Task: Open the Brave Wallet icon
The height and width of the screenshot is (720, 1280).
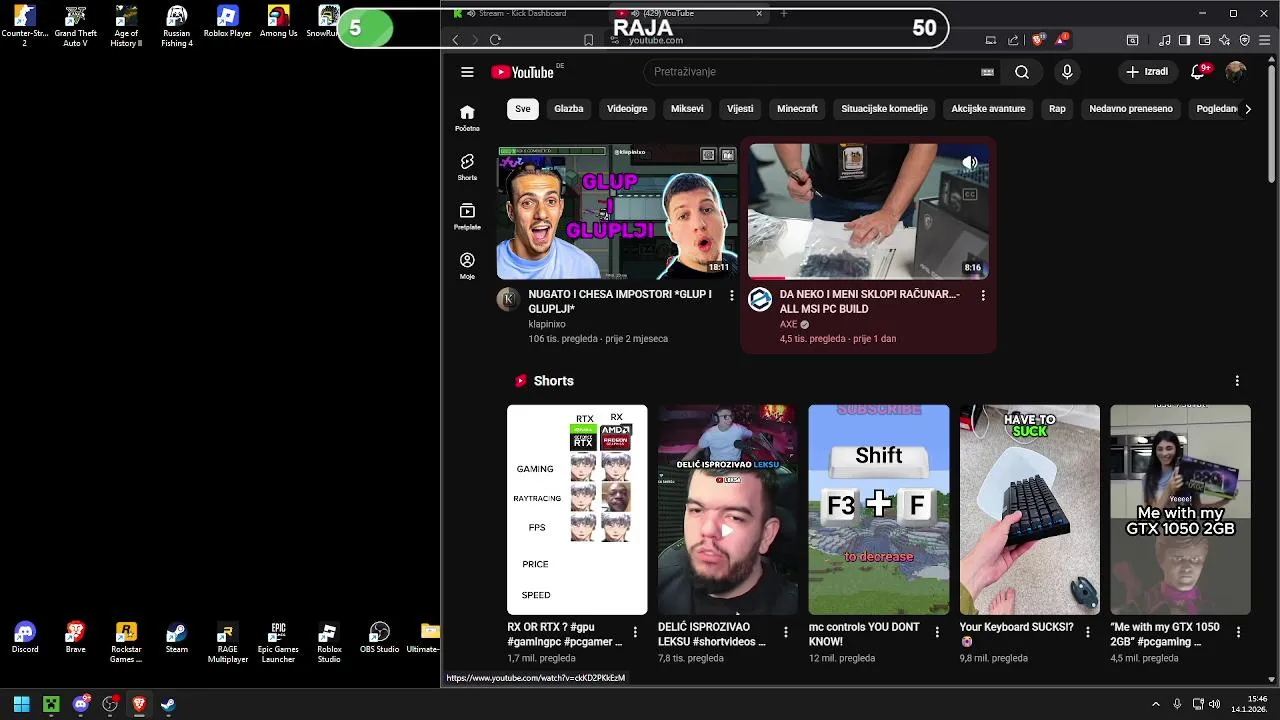Action: [x=1203, y=40]
